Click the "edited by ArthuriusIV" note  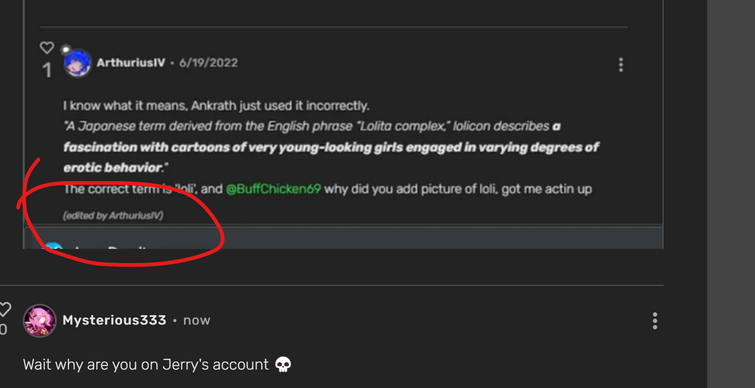(x=113, y=216)
